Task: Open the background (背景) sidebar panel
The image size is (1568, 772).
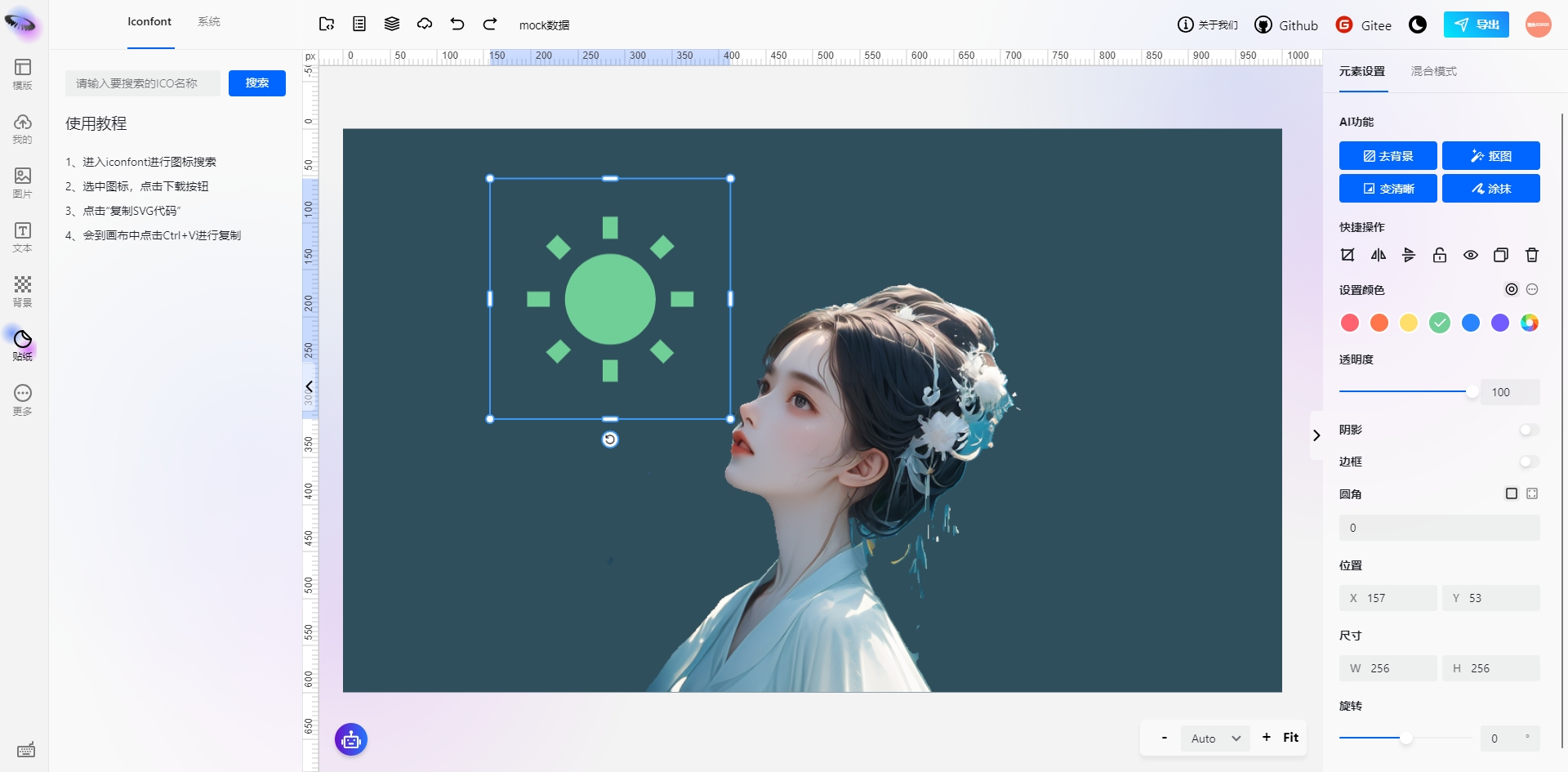Action: point(23,291)
